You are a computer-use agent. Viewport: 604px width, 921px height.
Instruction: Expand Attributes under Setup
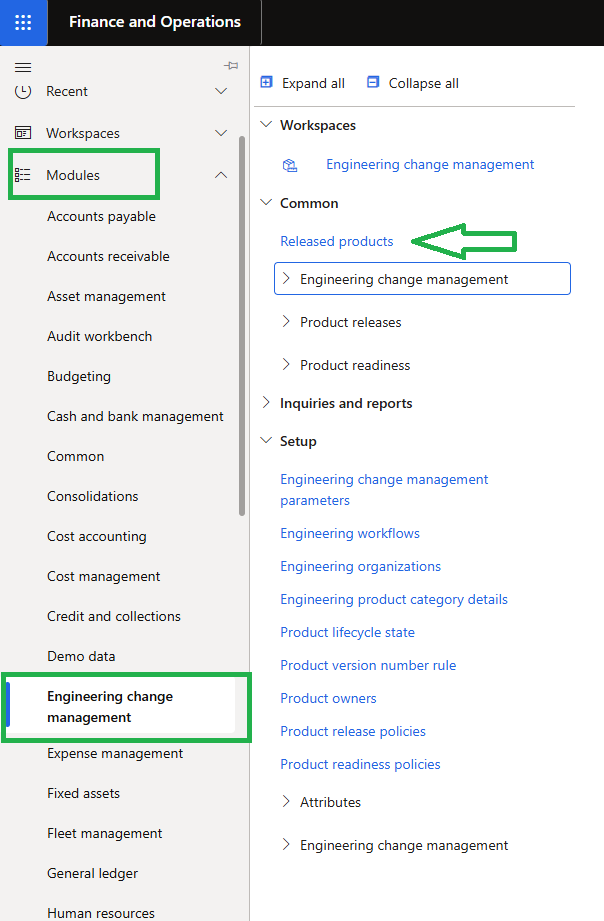pyautogui.click(x=285, y=801)
